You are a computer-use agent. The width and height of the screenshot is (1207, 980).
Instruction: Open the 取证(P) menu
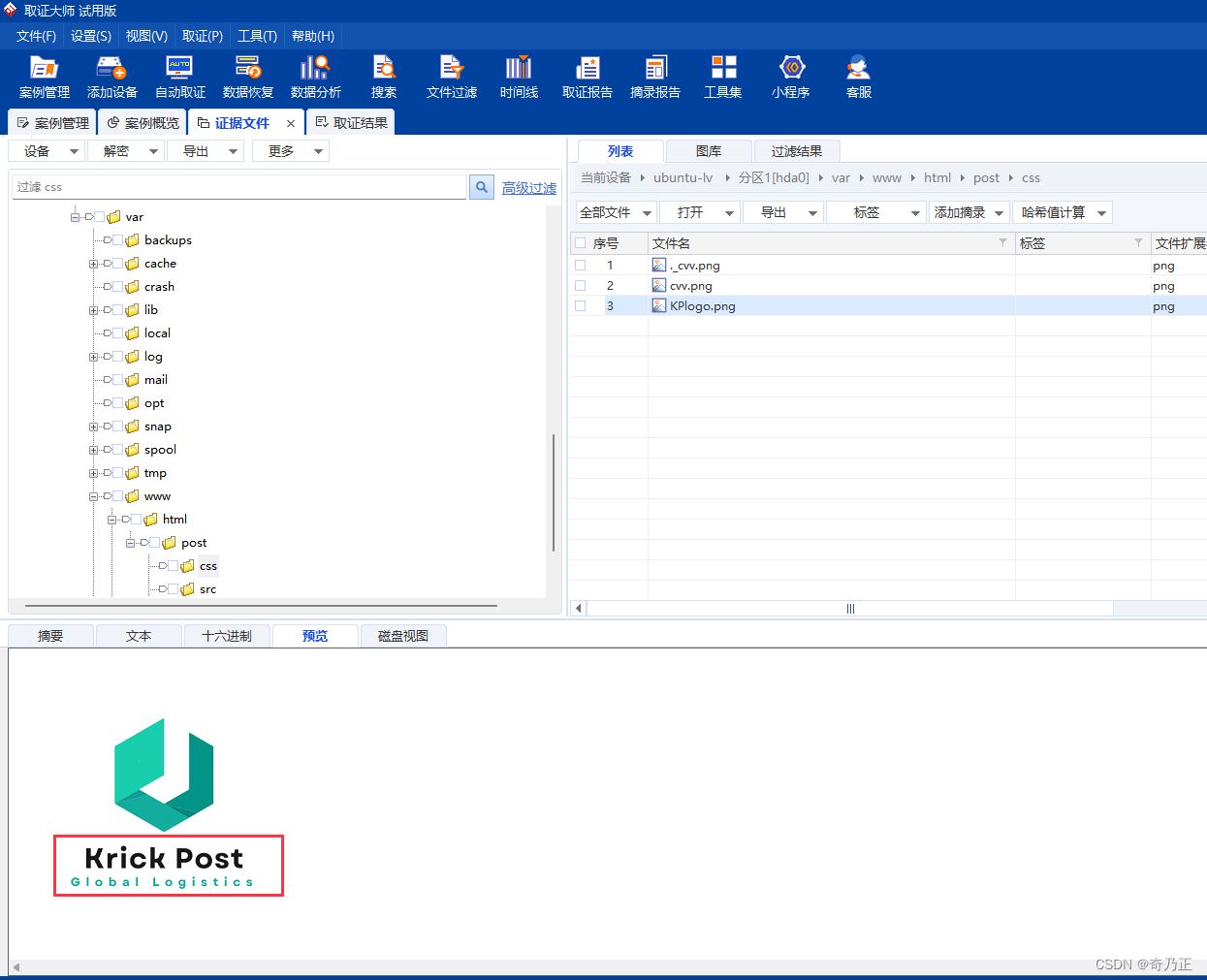[x=203, y=36]
